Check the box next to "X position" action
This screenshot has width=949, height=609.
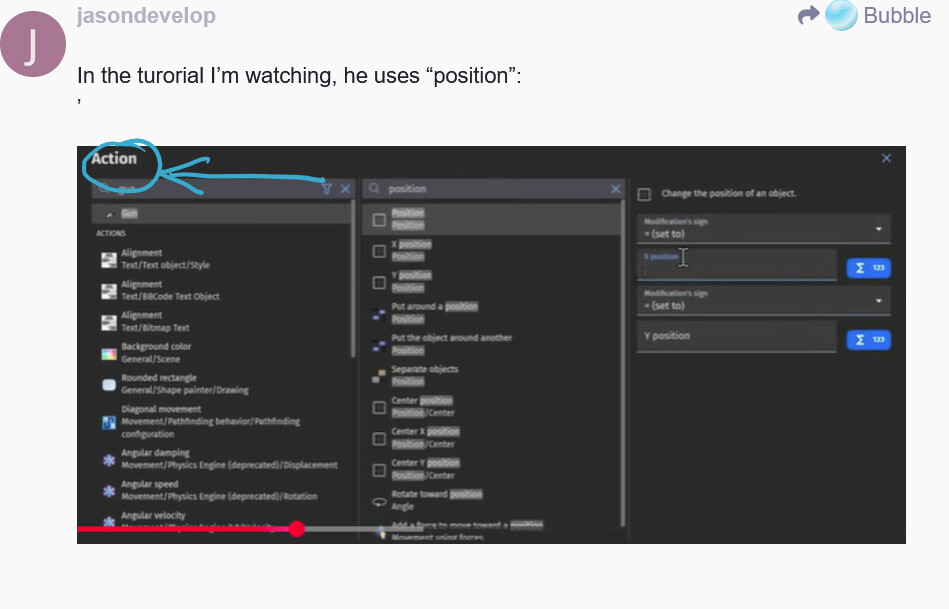(379, 251)
